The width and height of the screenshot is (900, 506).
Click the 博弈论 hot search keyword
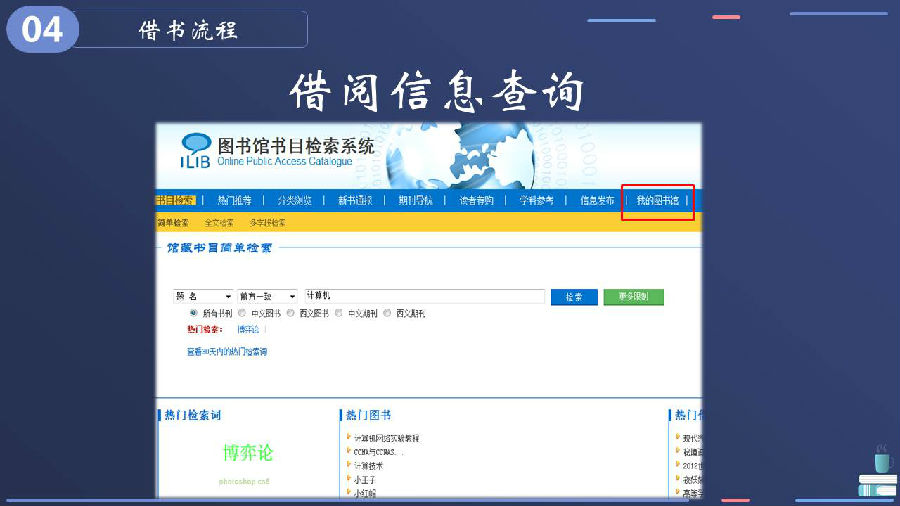tap(247, 453)
